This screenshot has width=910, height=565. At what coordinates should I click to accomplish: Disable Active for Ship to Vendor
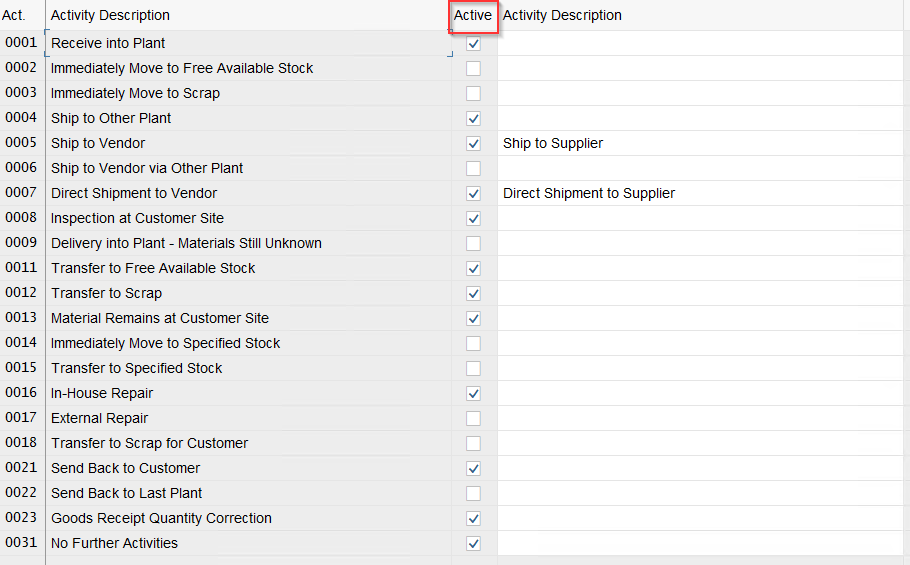pos(473,144)
